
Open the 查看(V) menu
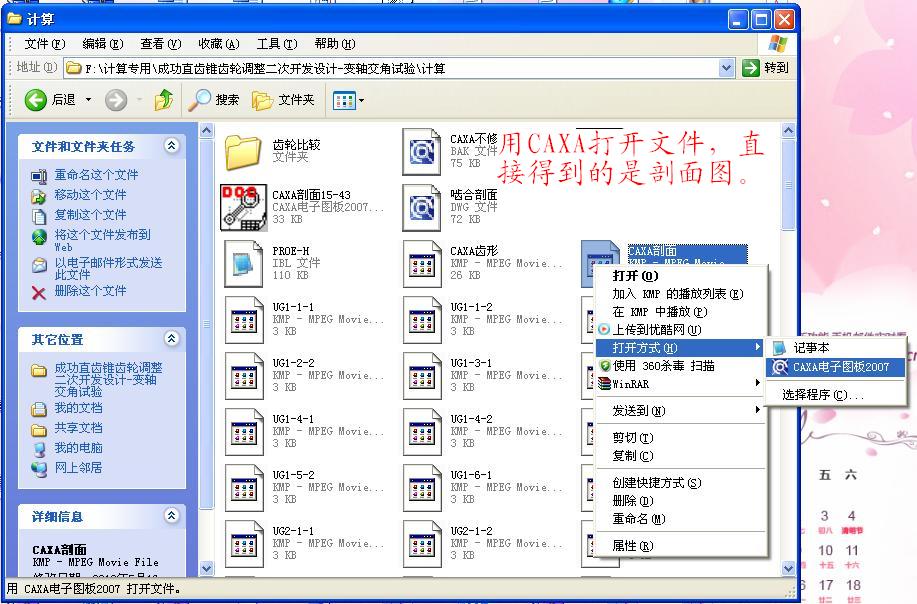[161, 44]
